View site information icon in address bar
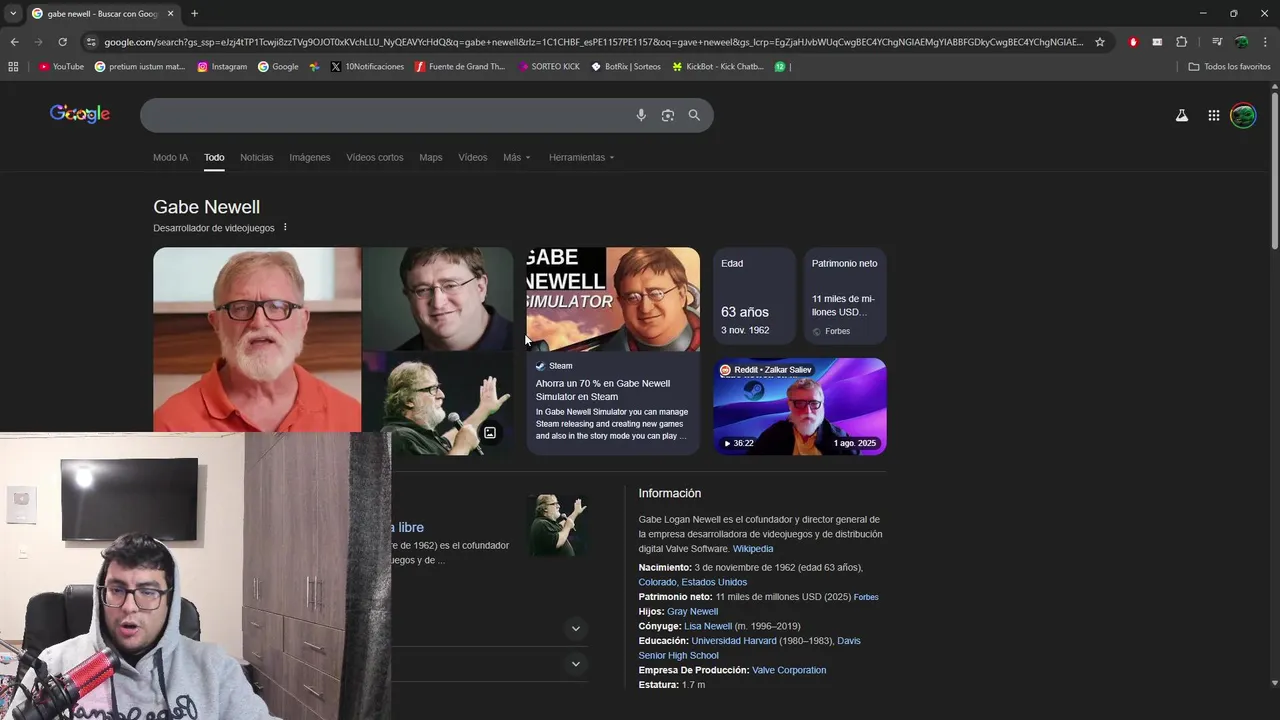This screenshot has width=1280, height=720. coord(91,42)
